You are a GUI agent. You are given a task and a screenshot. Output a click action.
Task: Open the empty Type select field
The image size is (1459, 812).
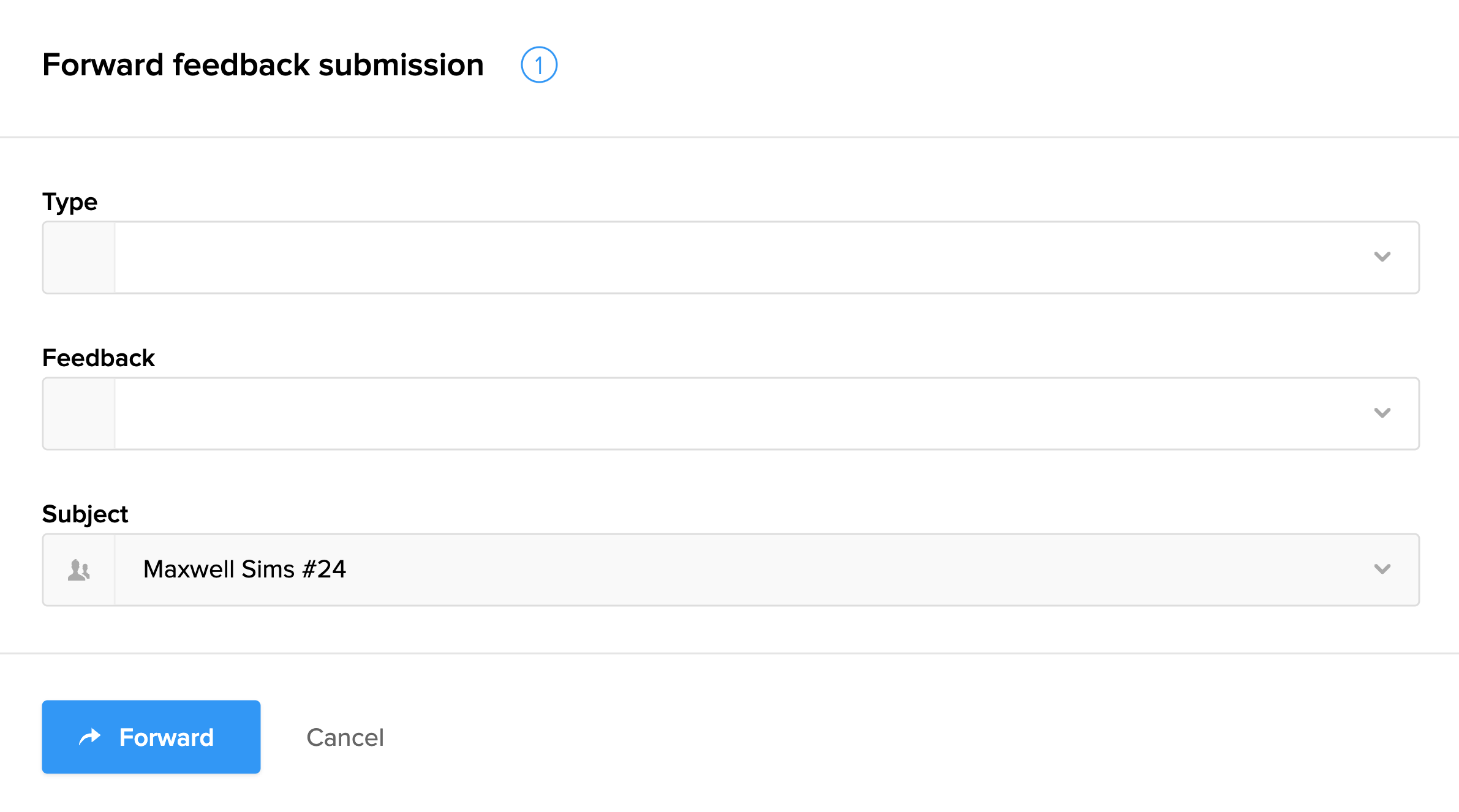(x=735, y=258)
